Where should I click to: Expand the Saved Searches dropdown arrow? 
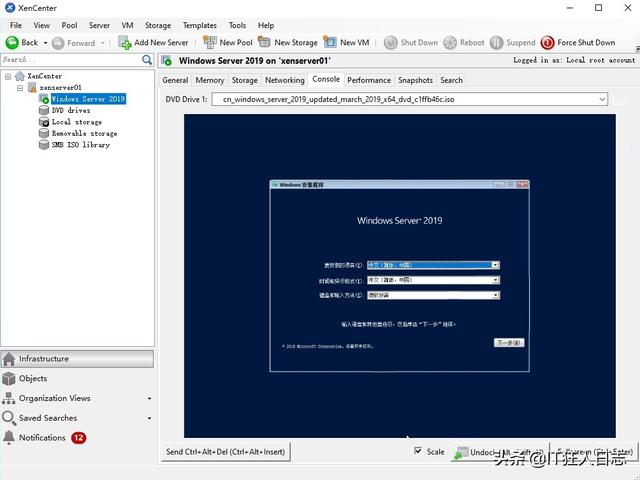(x=149, y=418)
